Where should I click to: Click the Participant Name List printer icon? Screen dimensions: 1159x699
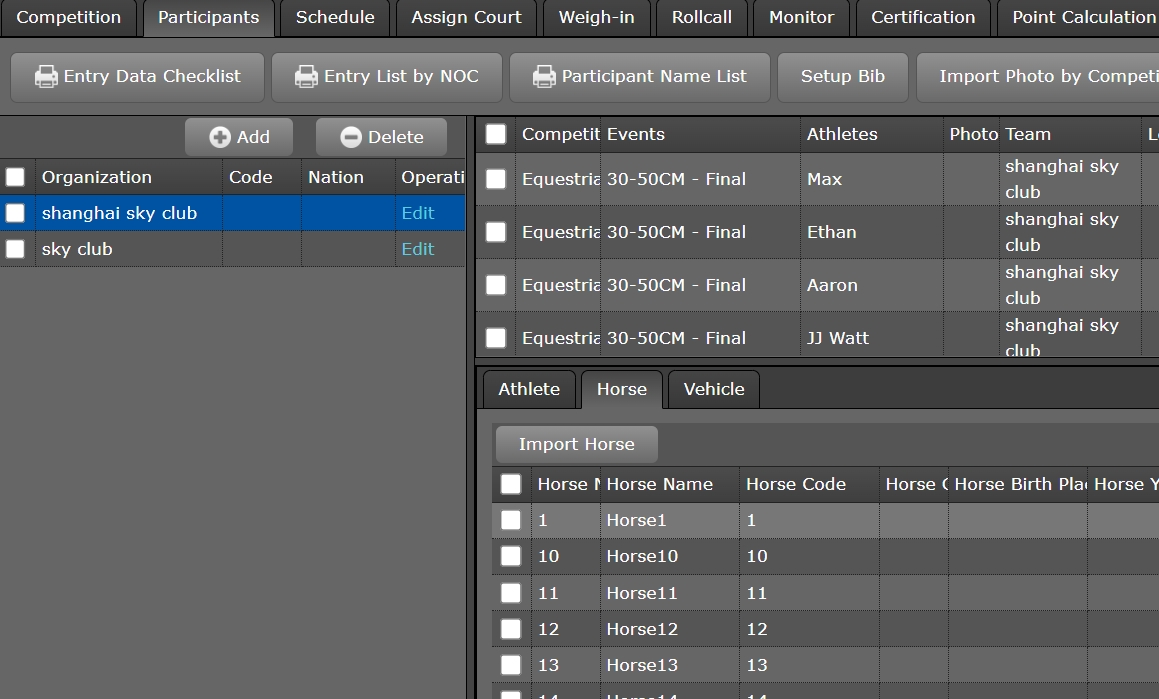tap(544, 77)
